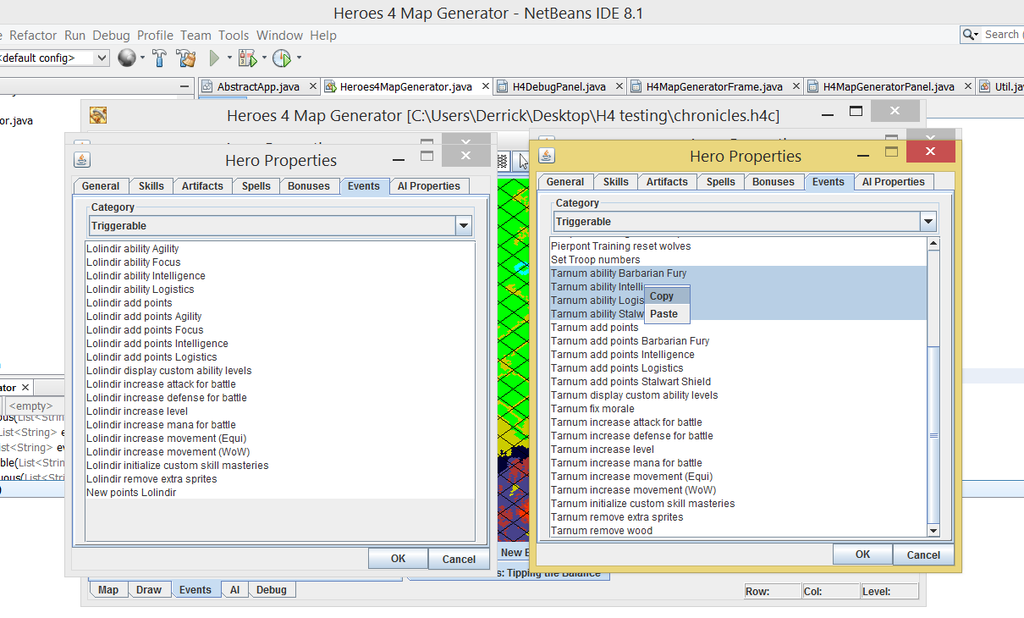Choose Copy from the context menu
This screenshot has height=618, width=1024.
[667, 296]
